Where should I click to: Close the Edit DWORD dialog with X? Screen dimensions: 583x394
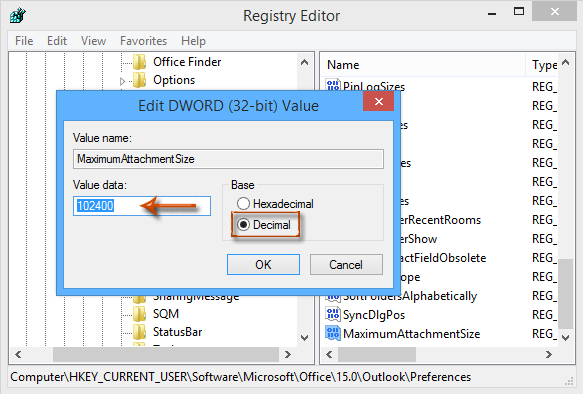(379, 101)
